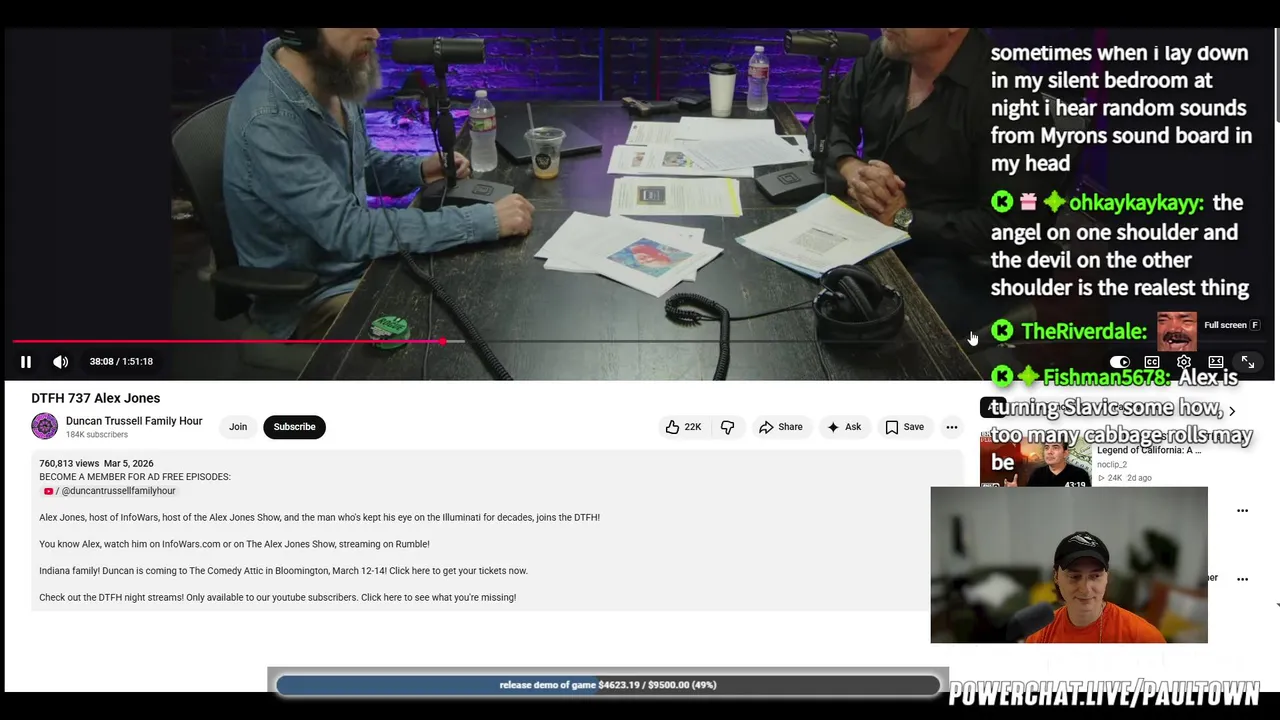Viewport: 1280px width, 720px height.
Task: Share the video
Action: coord(781,427)
